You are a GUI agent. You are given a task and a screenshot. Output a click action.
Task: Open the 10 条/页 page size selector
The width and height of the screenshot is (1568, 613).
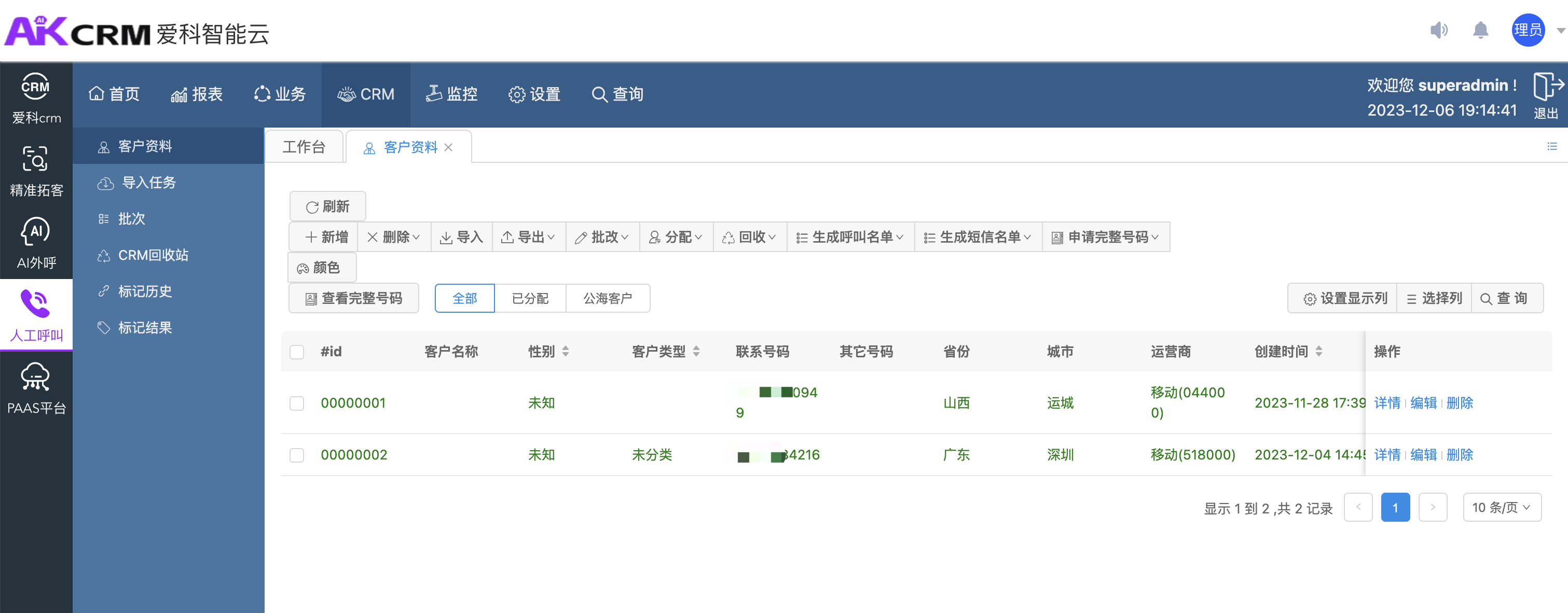pyautogui.click(x=1501, y=507)
